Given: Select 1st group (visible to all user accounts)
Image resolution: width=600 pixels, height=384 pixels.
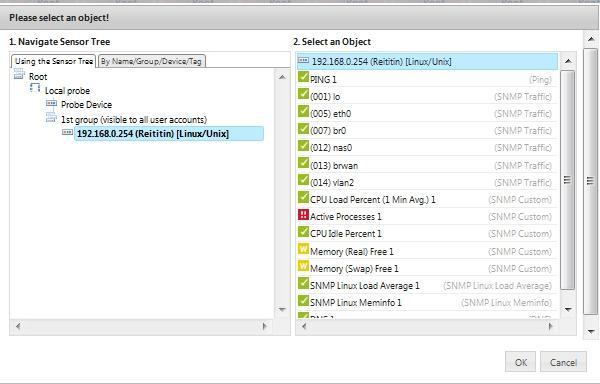Looking at the screenshot, I should (134, 120).
